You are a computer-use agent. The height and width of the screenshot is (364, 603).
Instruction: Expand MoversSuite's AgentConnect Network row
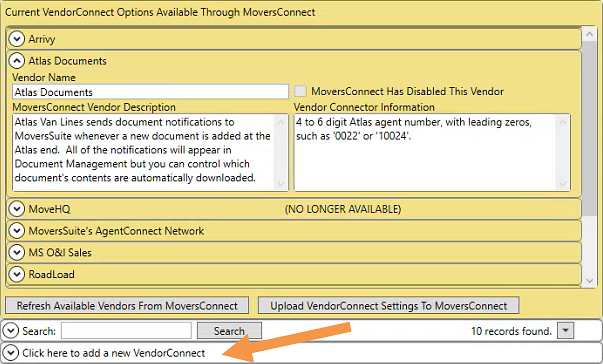point(17,231)
